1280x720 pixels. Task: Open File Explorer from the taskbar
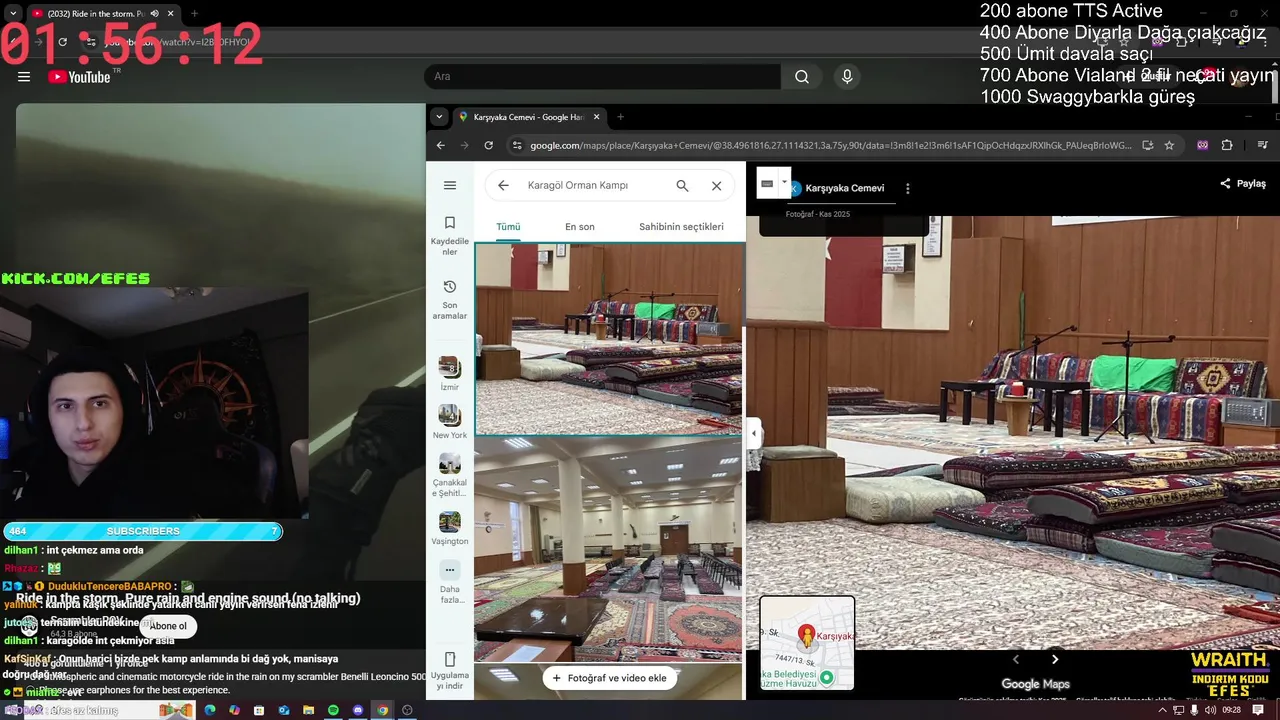tap(308, 710)
